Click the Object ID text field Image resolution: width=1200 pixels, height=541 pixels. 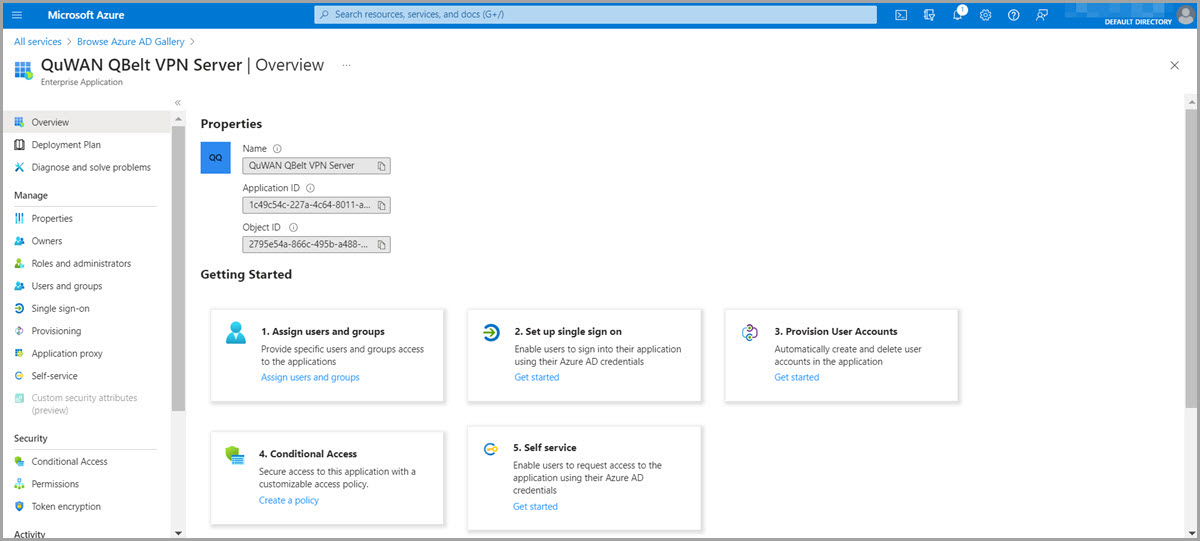click(x=316, y=244)
